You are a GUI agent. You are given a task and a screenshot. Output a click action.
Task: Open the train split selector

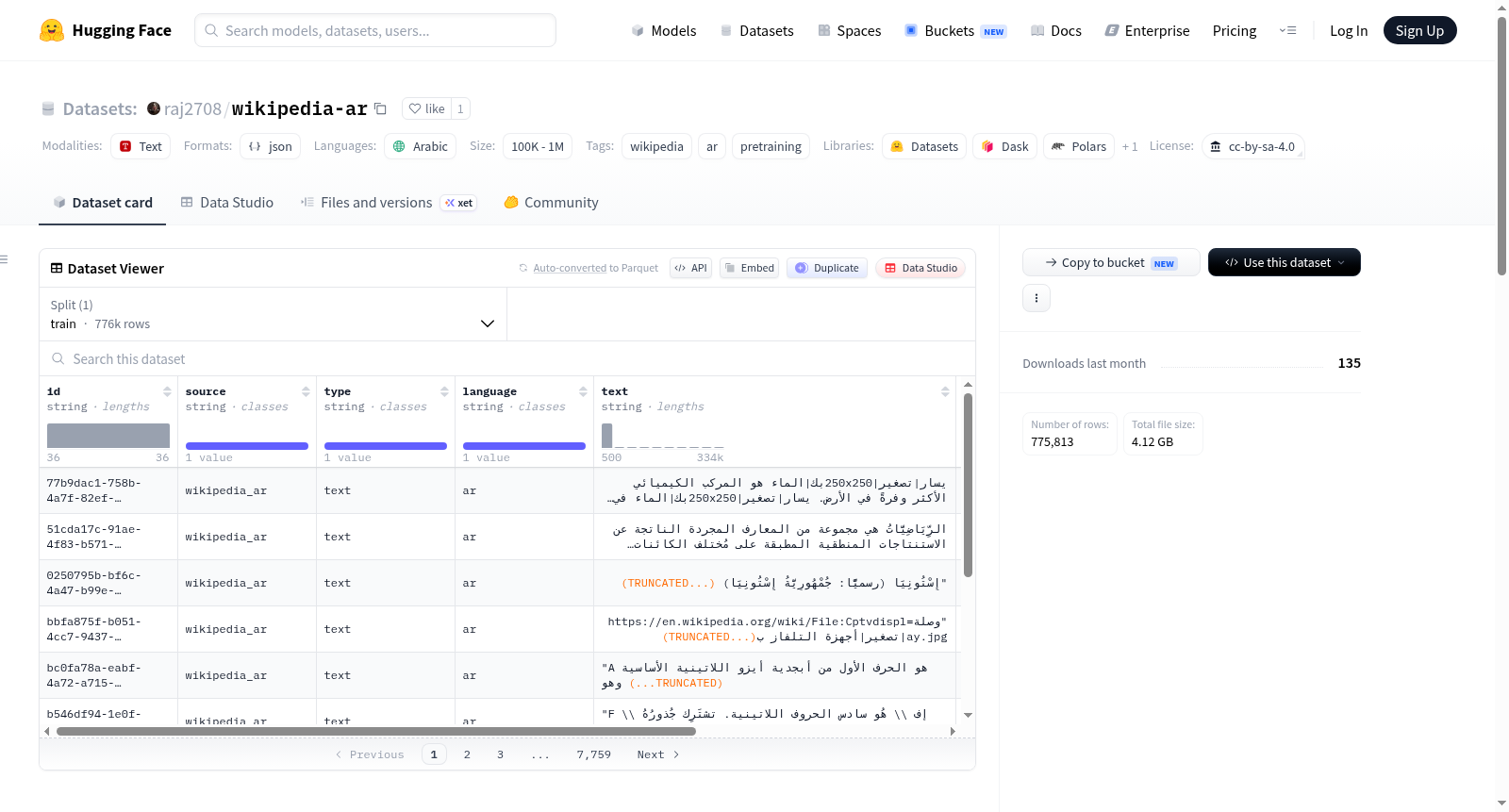pos(273,314)
